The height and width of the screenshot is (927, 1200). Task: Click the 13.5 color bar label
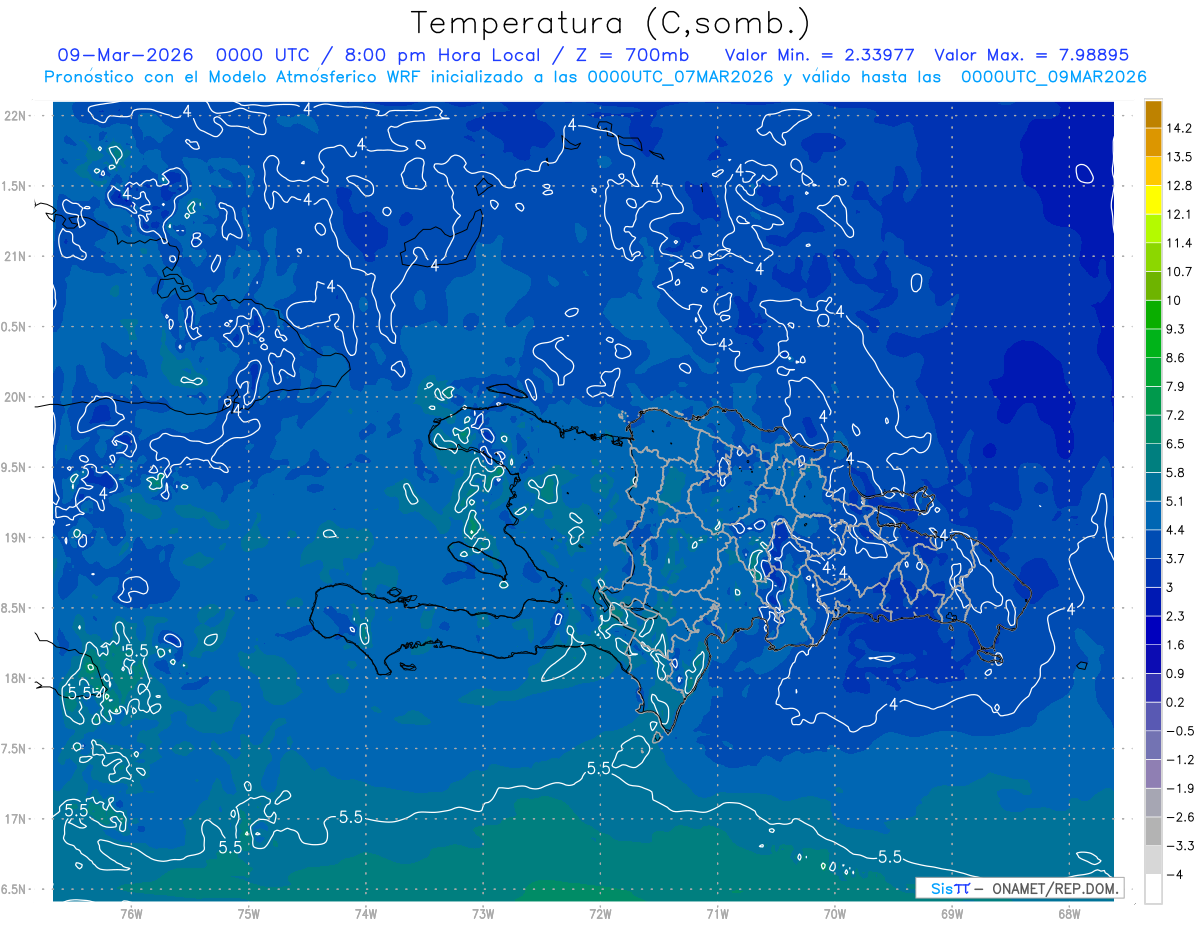tap(1179, 157)
